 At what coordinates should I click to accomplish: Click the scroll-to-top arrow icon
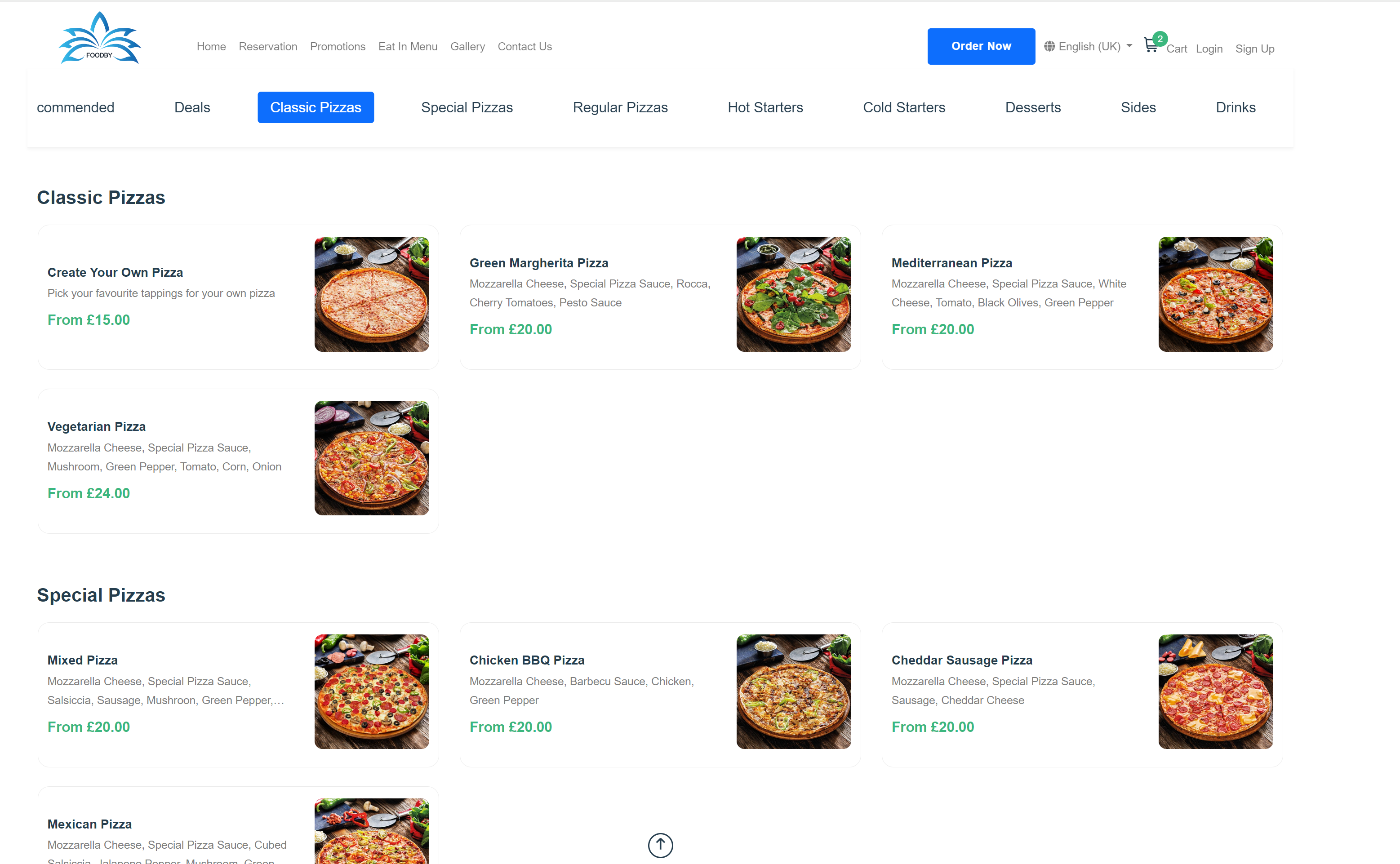click(x=660, y=845)
